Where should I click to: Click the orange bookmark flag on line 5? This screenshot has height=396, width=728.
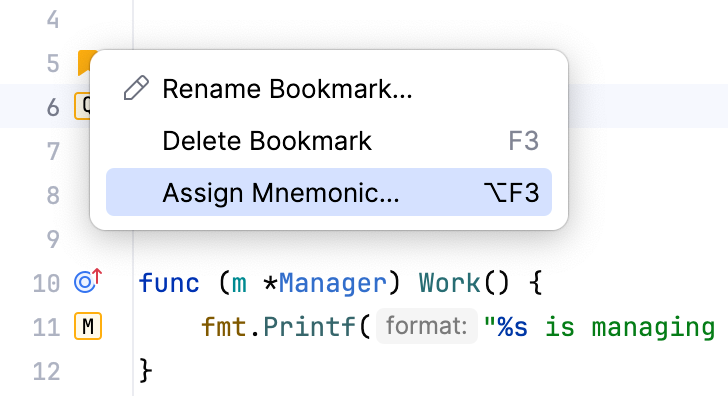84,63
